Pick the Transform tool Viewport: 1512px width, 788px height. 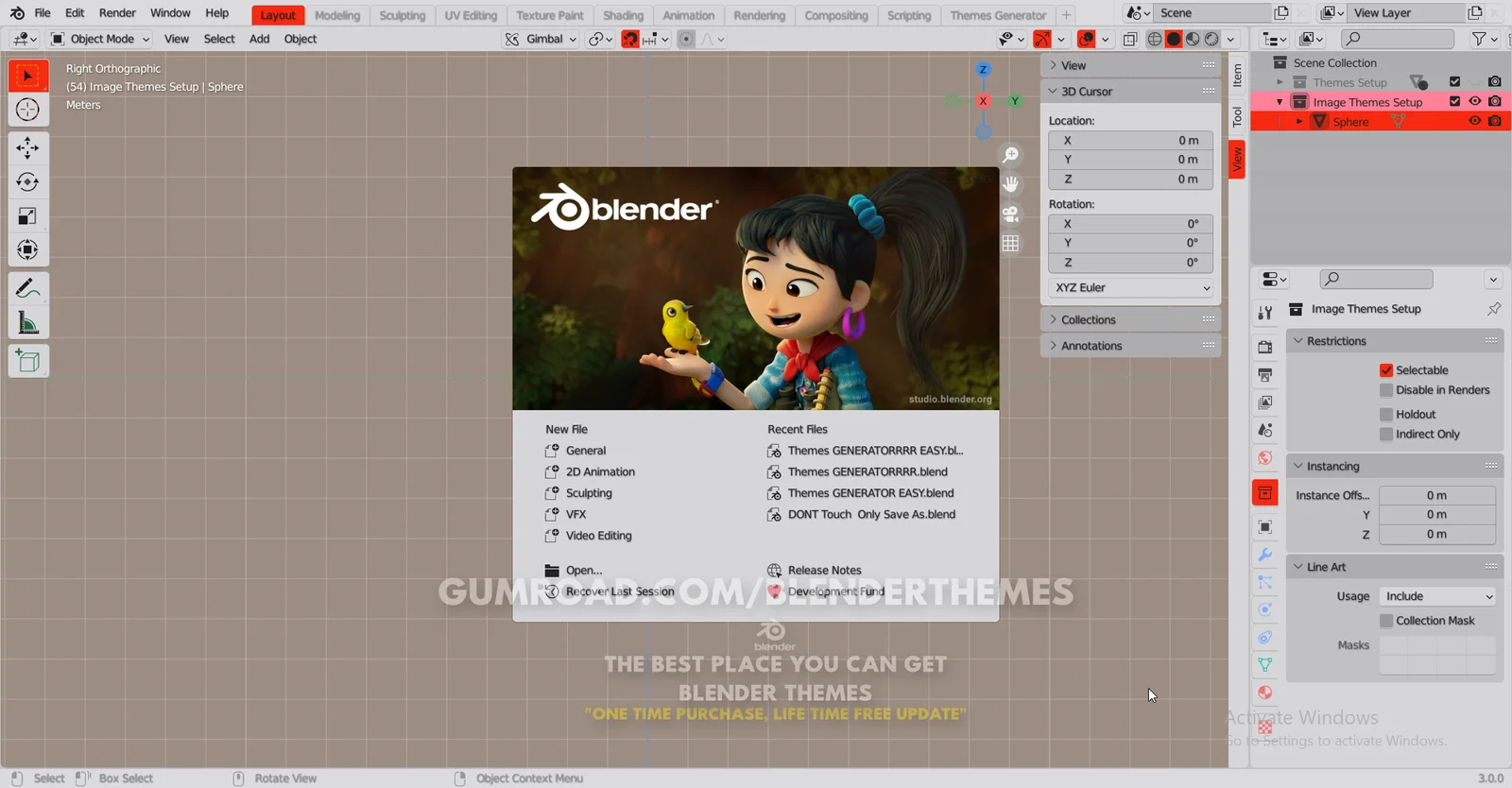coord(27,249)
